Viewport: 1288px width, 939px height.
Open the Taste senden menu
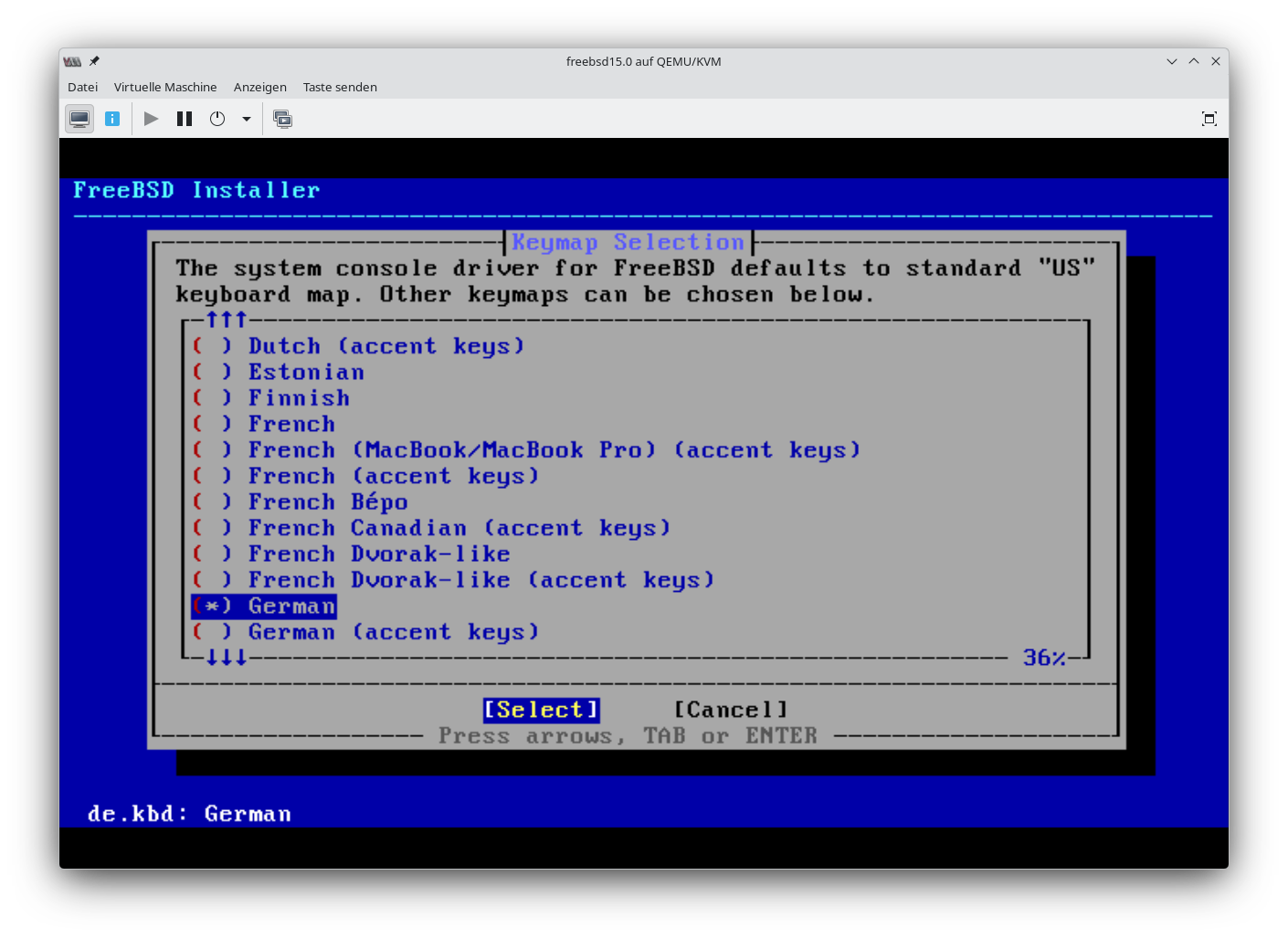[x=340, y=87]
